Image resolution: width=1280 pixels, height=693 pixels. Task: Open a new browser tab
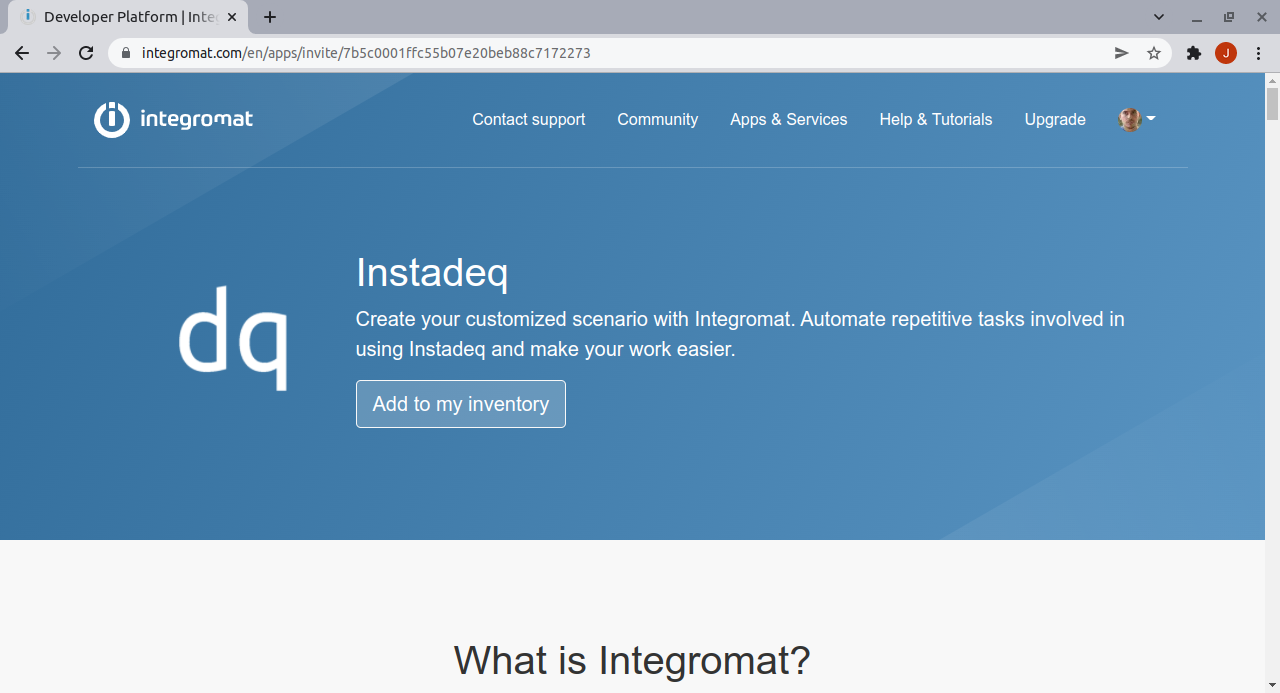270,17
